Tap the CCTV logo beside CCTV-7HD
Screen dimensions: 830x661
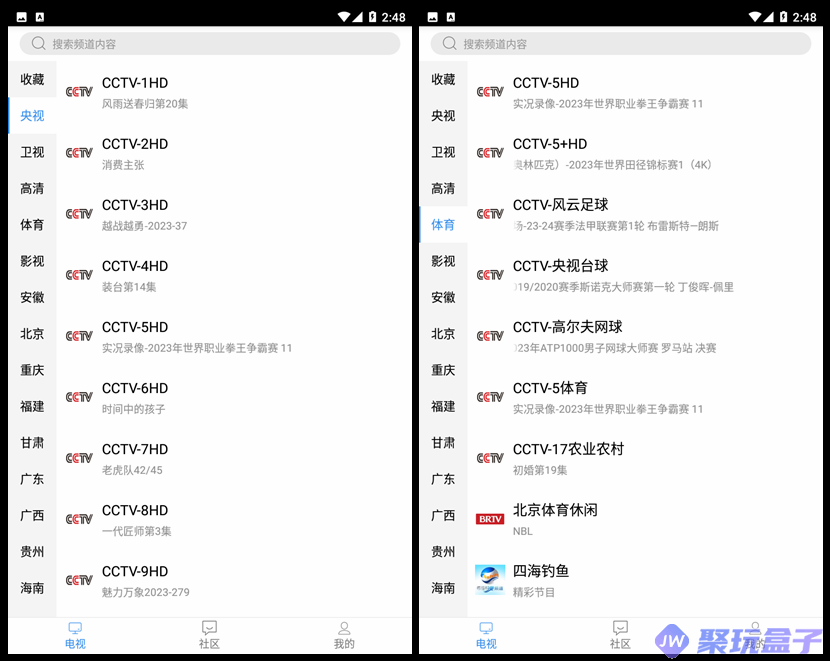pos(79,458)
